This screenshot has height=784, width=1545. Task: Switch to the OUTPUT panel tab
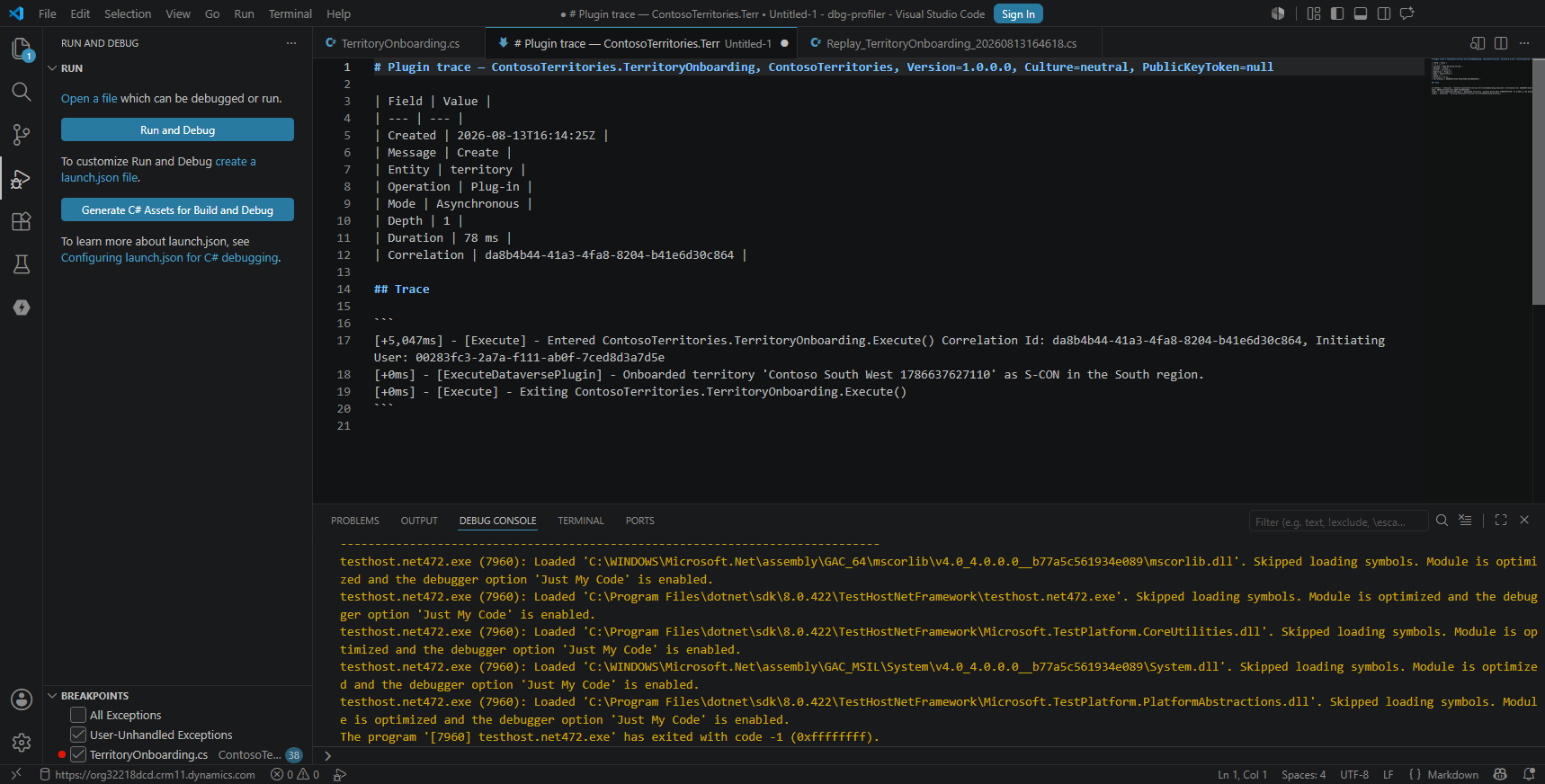pyautogui.click(x=419, y=521)
